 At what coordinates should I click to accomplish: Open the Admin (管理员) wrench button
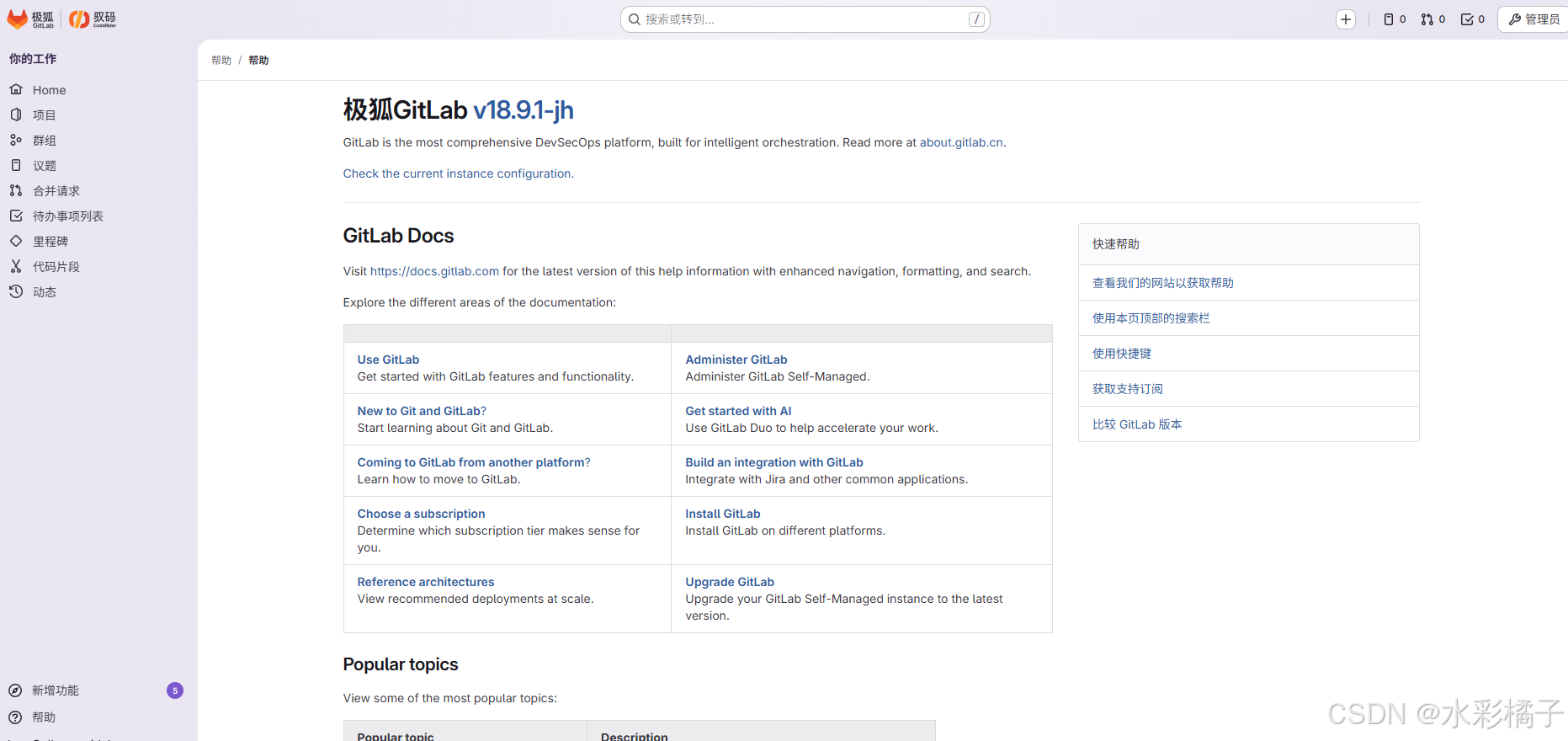coord(1533,19)
